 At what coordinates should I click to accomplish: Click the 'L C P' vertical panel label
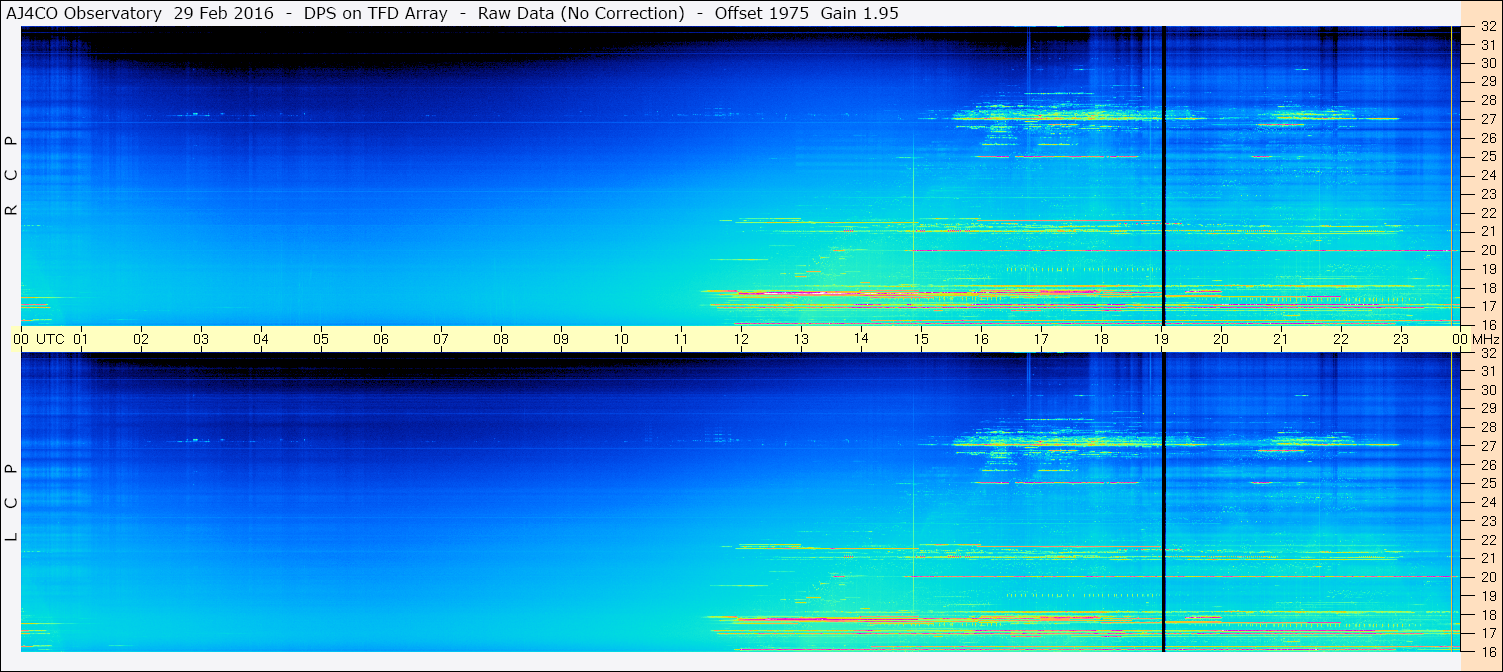click(x=11, y=503)
